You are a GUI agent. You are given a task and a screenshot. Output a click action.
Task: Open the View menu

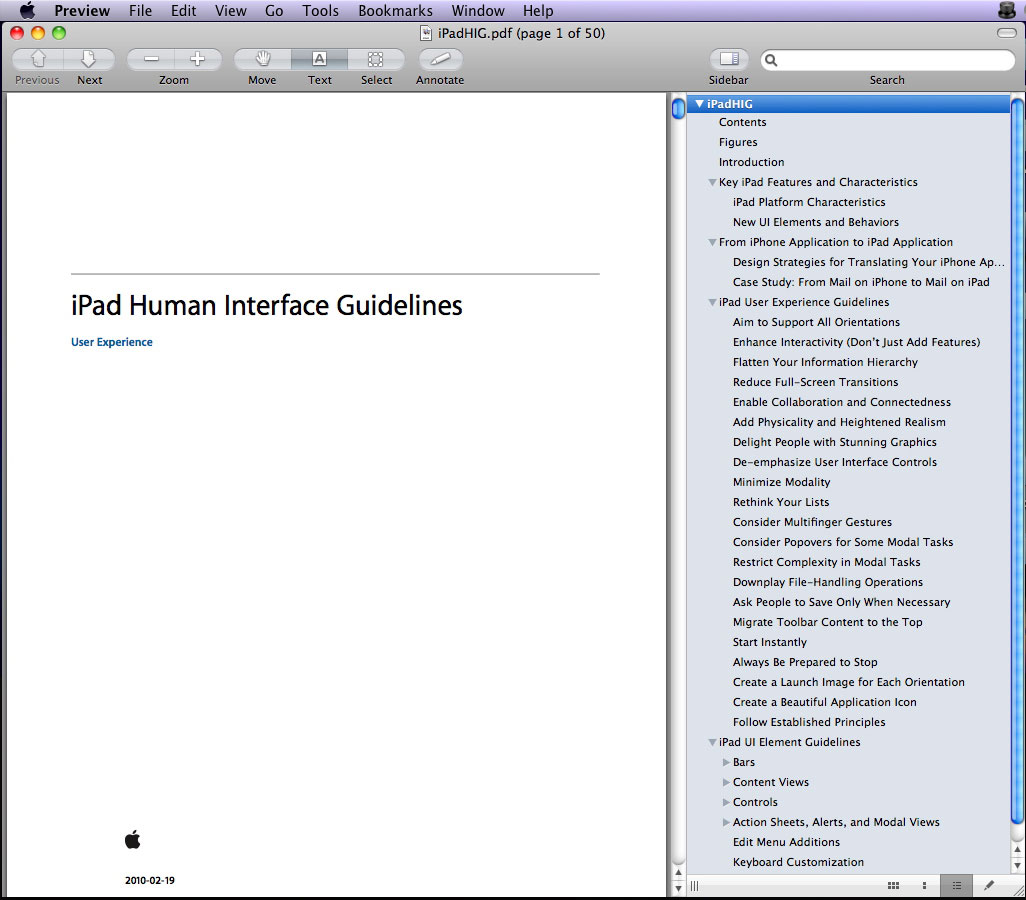(x=231, y=10)
